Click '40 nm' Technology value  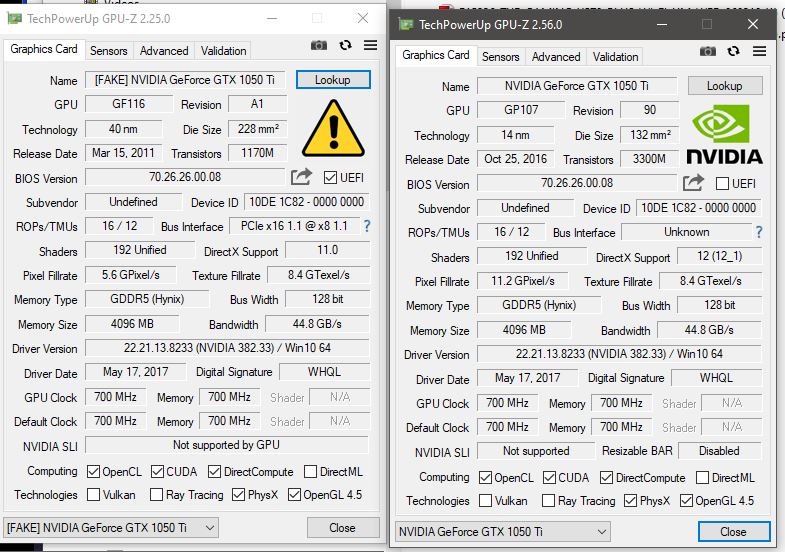tap(124, 129)
